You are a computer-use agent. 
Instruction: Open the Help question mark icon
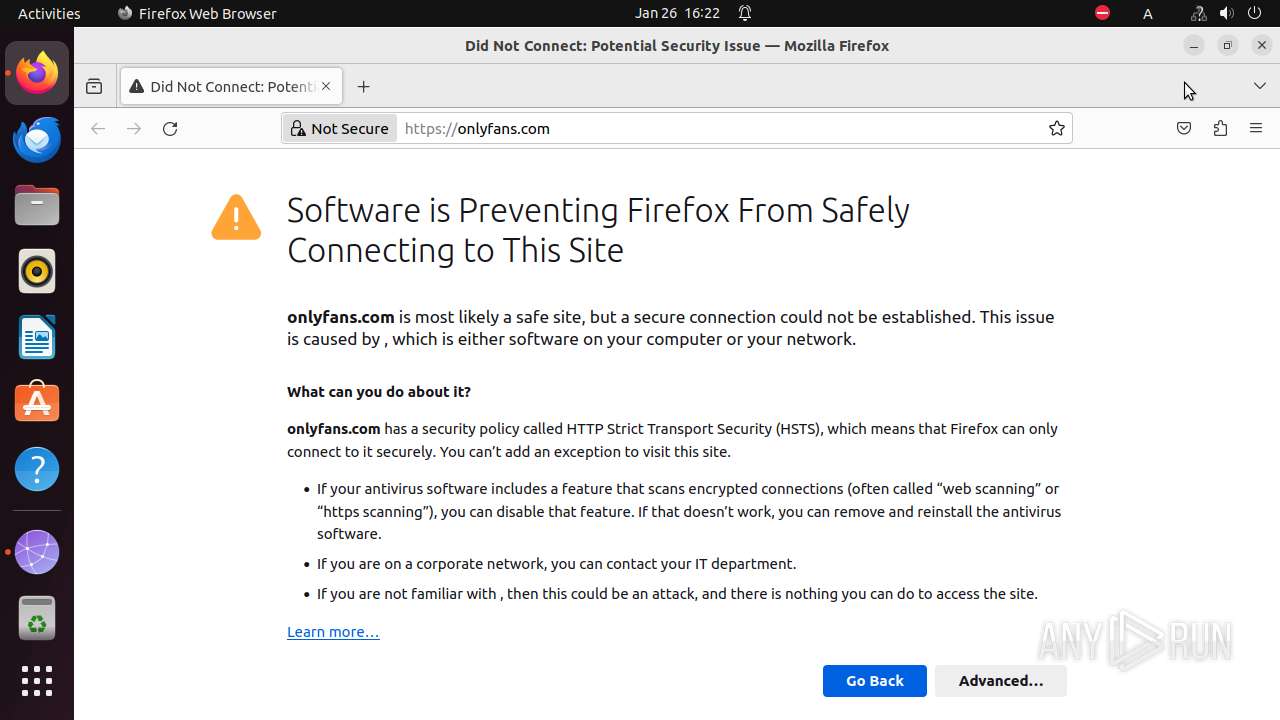[x=37, y=469]
